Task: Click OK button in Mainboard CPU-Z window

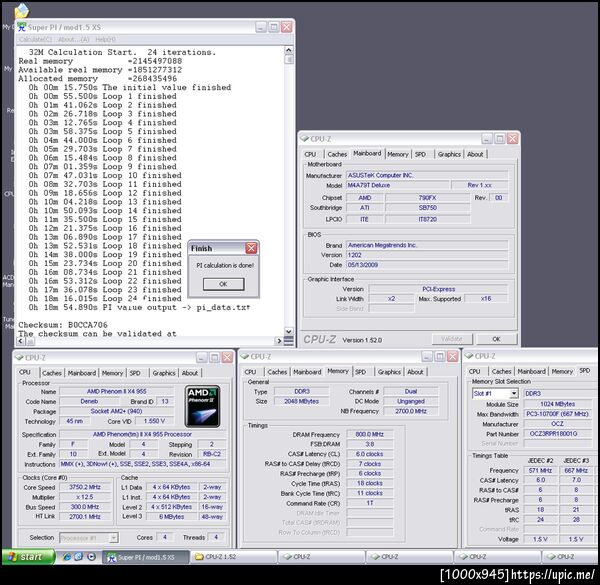Action: point(497,339)
